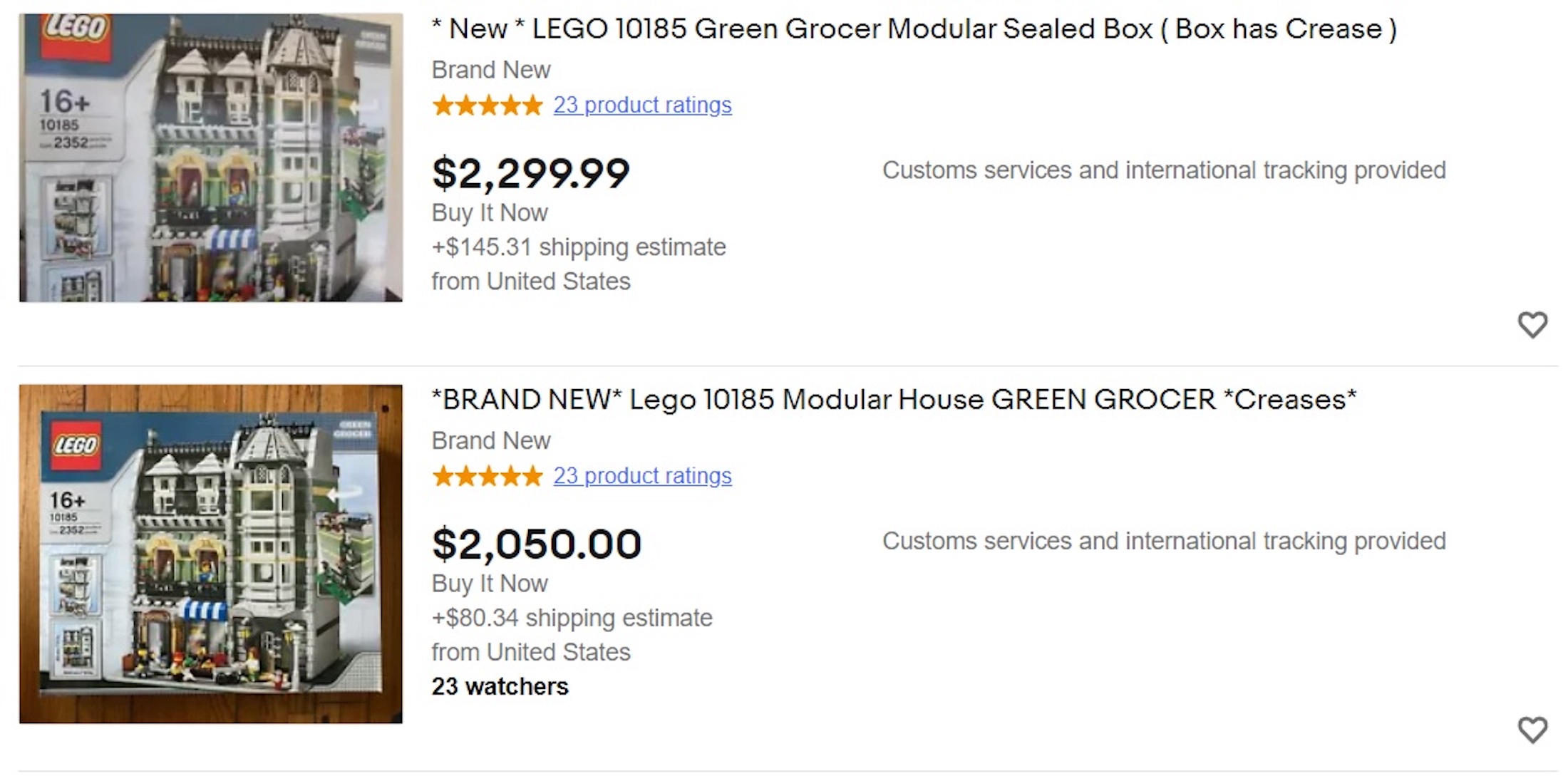Click the +$80.34 shipping estimate text

[x=572, y=618]
